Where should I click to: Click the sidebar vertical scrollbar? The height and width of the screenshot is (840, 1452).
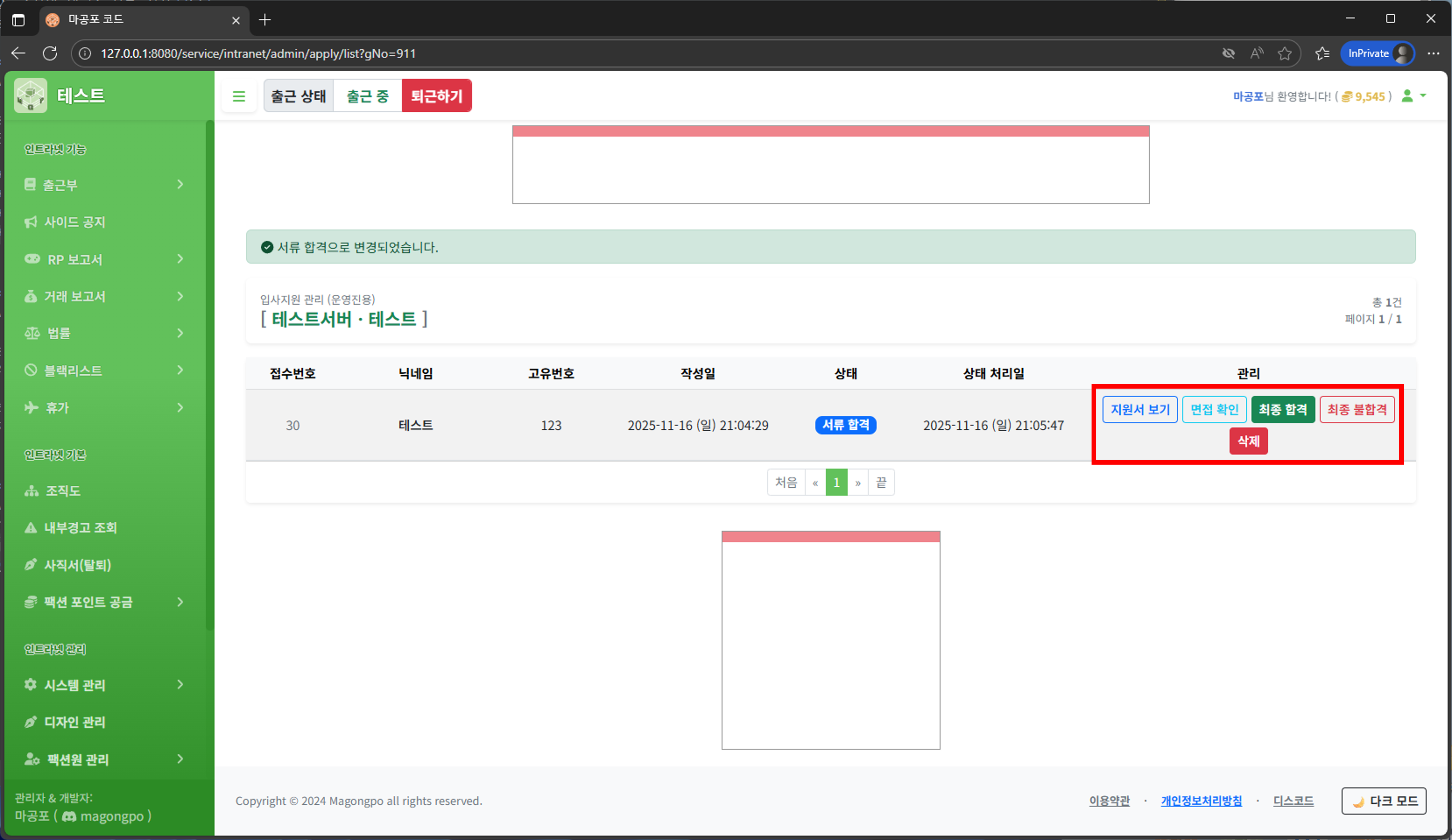tap(210, 374)
